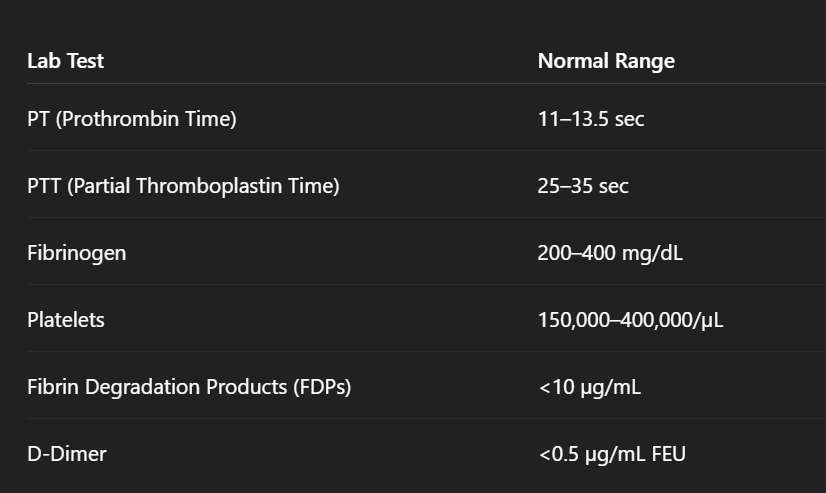Click the '11–13.5 sec' value
The image size is (826, 493).
(x=590, y=119)
